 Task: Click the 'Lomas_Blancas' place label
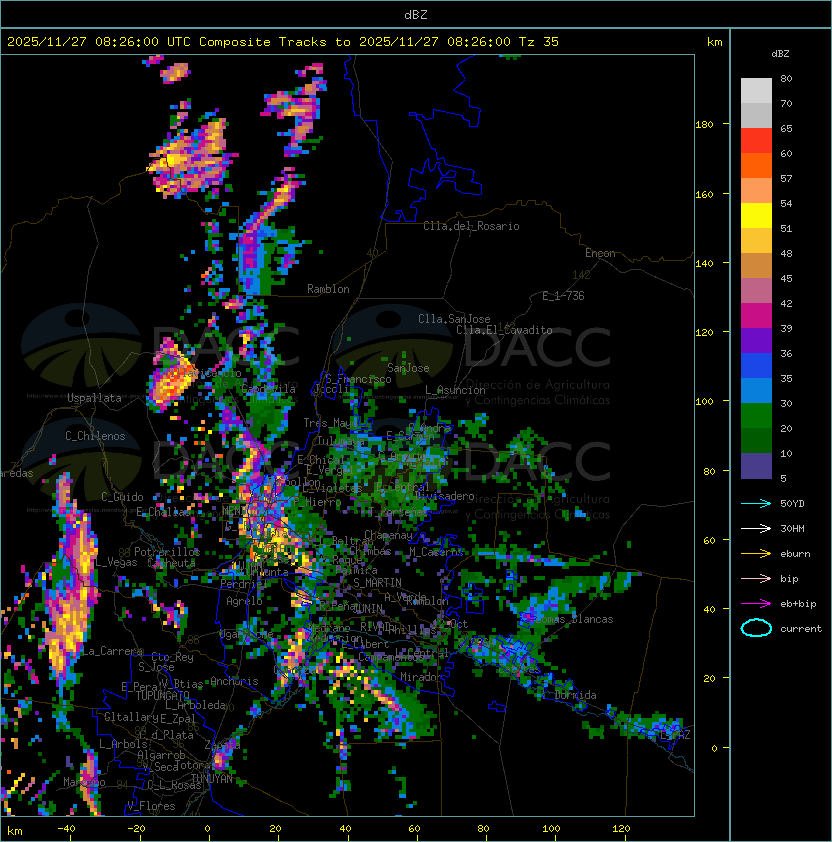pos(572,619)
